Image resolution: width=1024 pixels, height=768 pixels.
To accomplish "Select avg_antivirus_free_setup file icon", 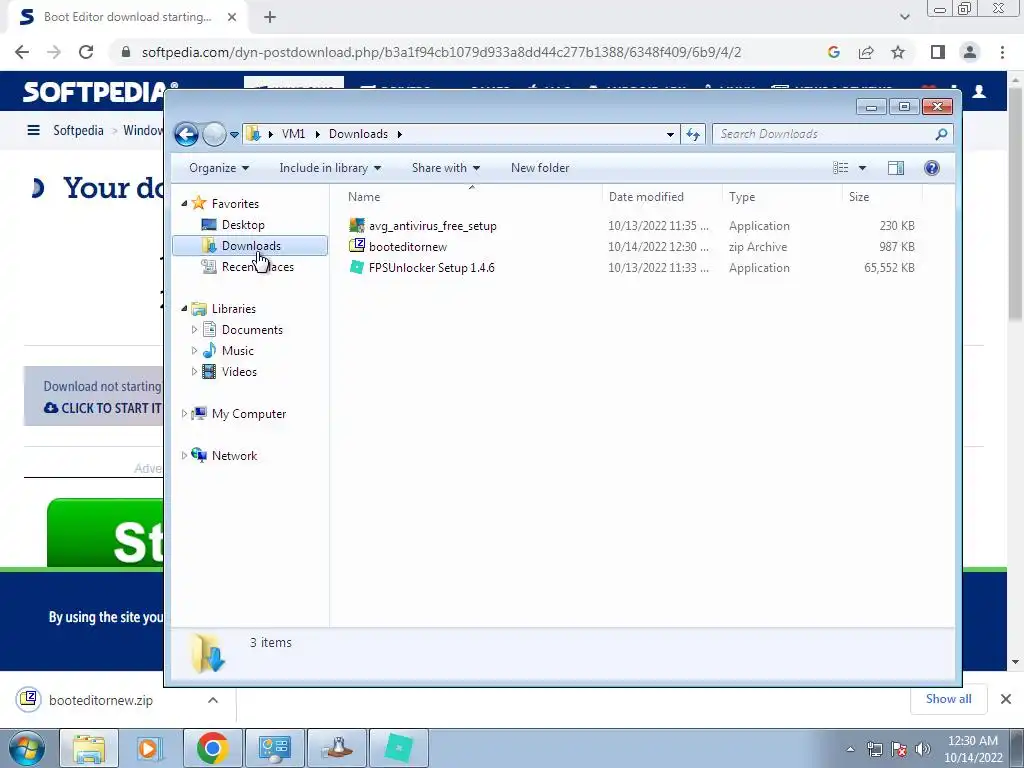I will [357, 225].
